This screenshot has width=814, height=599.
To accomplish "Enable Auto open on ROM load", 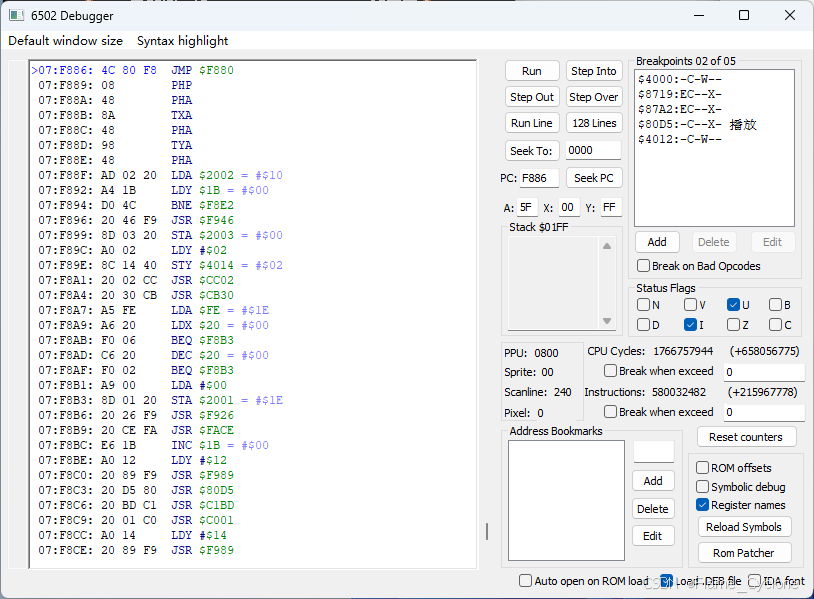I will click(525, 580).
